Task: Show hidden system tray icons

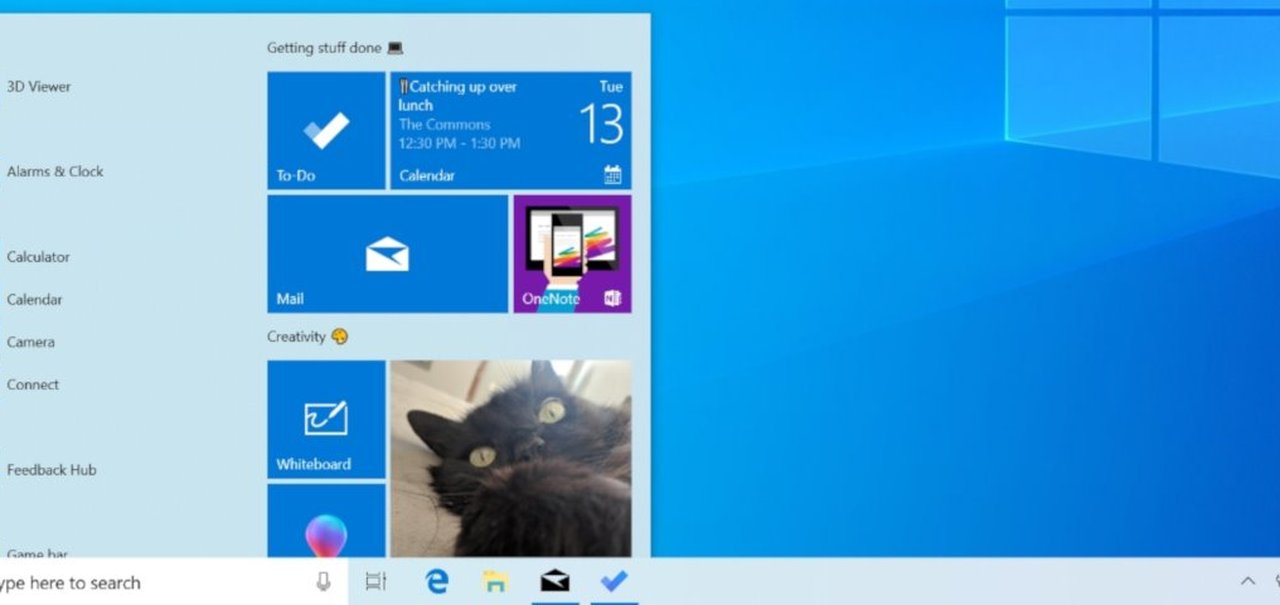Action: [1248, 581]
